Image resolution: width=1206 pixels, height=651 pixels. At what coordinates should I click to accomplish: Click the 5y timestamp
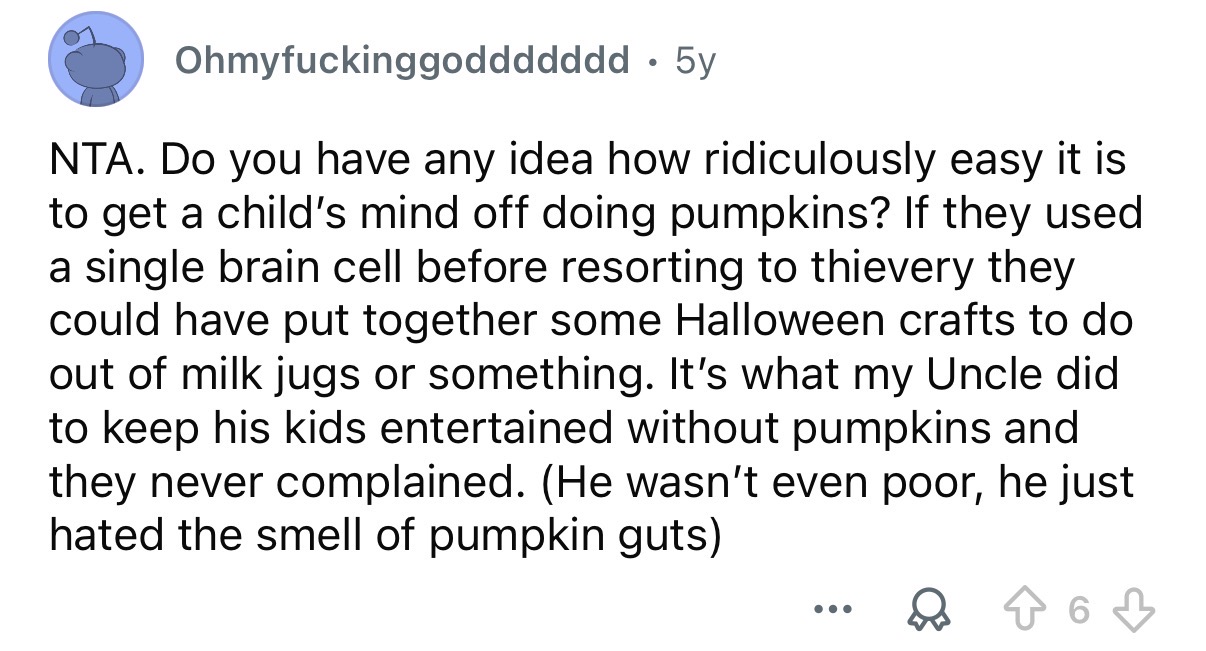point(696,62)
